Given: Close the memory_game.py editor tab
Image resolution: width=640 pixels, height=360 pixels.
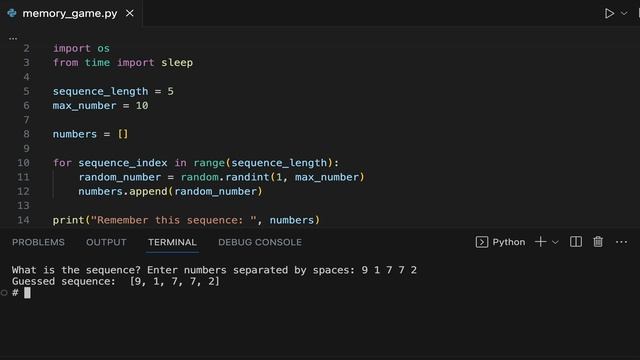Looking at the screenshot, I should (x=130, y=13).
